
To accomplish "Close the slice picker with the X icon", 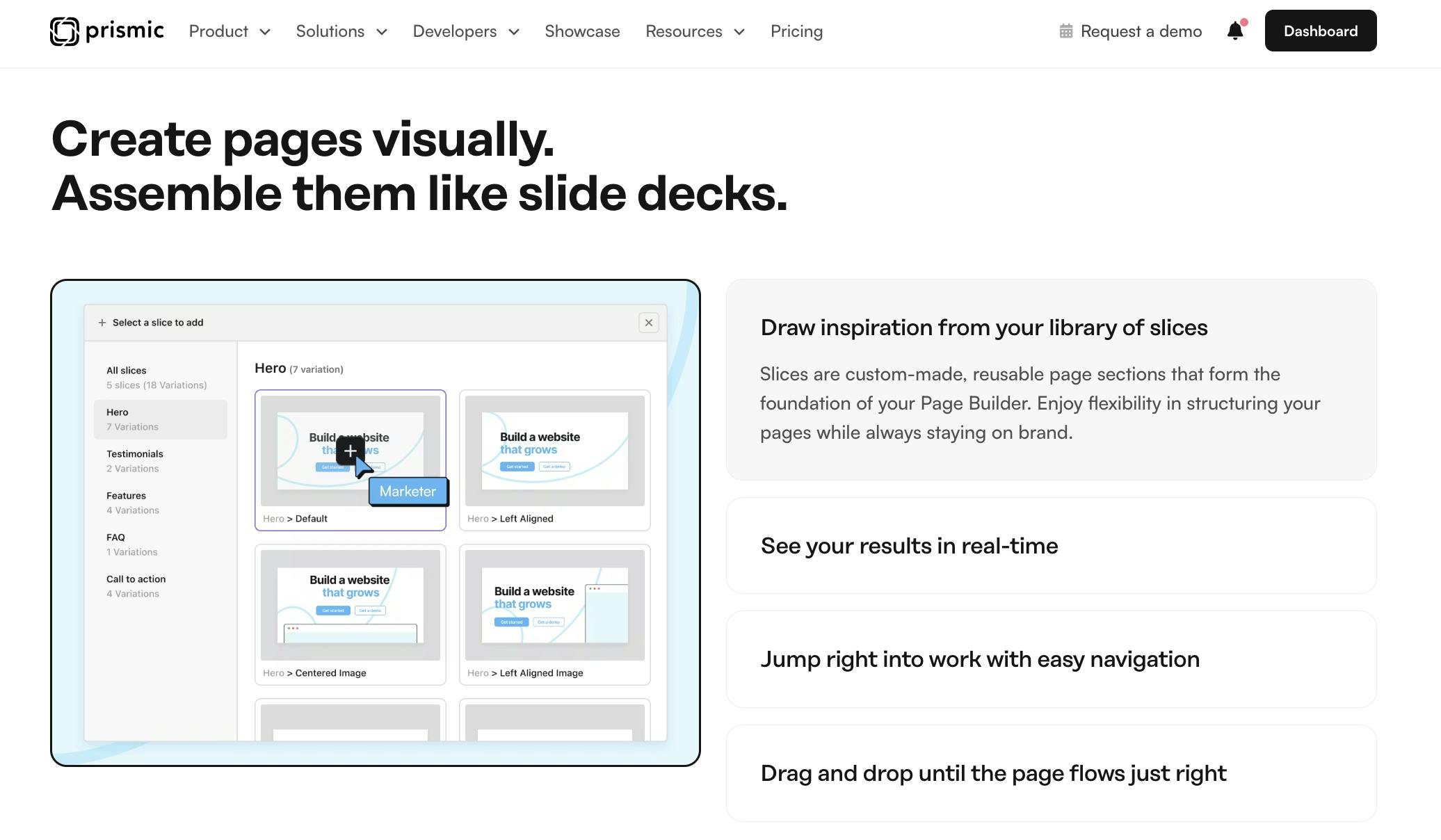I will coord(648,322).
